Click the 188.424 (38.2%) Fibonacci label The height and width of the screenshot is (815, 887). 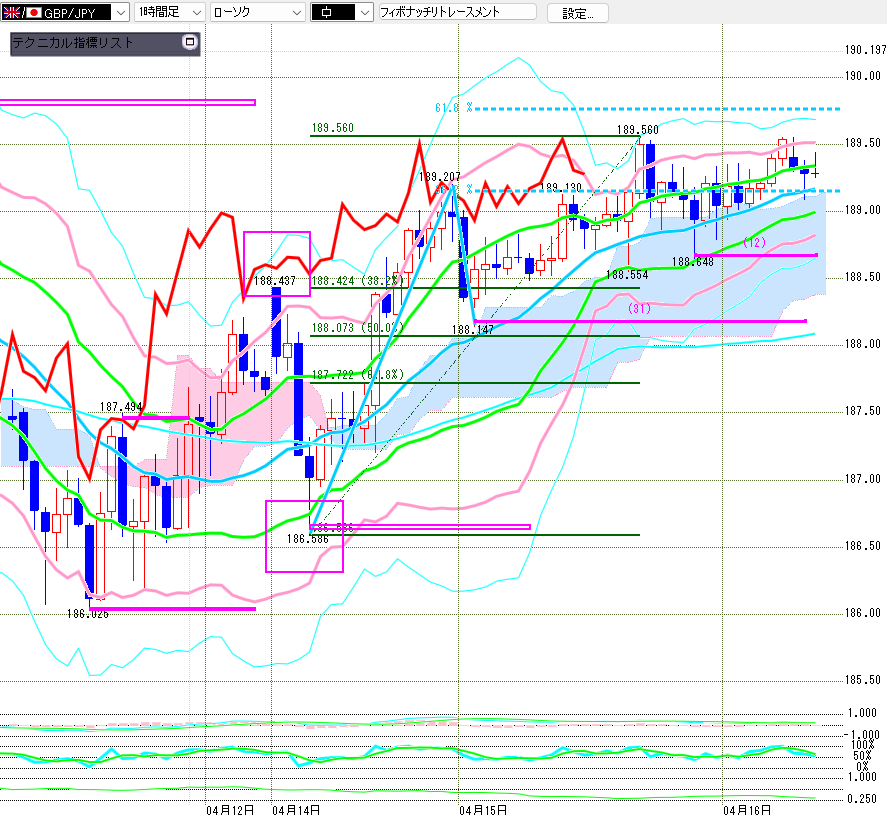(x=358, y=281)
